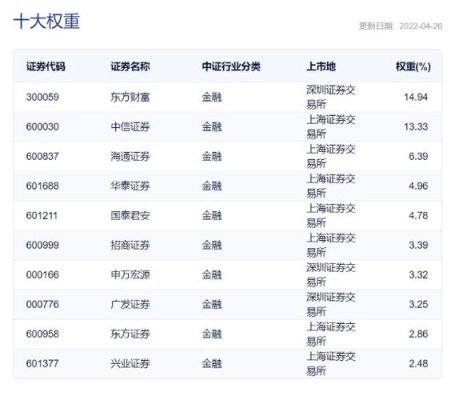Click the weight value 2.48

point(418,364)
